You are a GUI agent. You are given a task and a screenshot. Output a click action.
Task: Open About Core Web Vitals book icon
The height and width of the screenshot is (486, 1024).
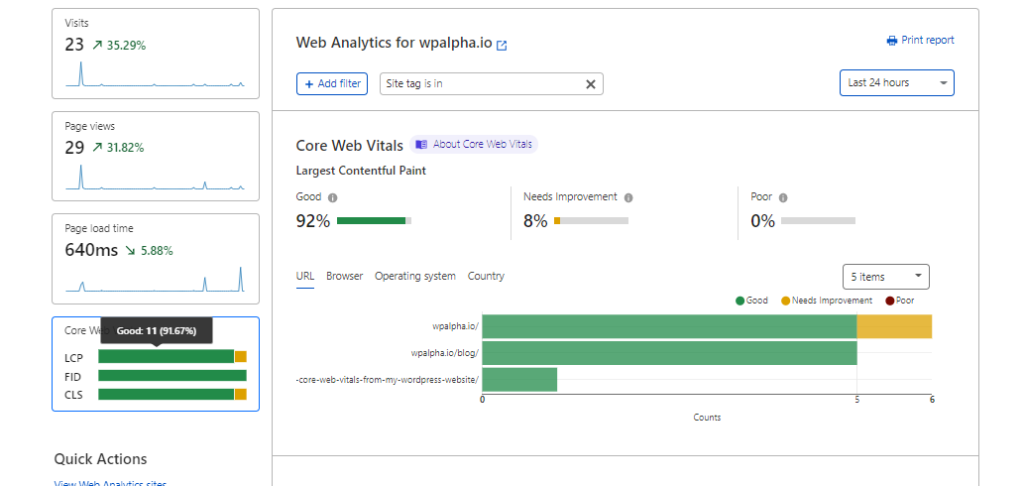point(422,144)
